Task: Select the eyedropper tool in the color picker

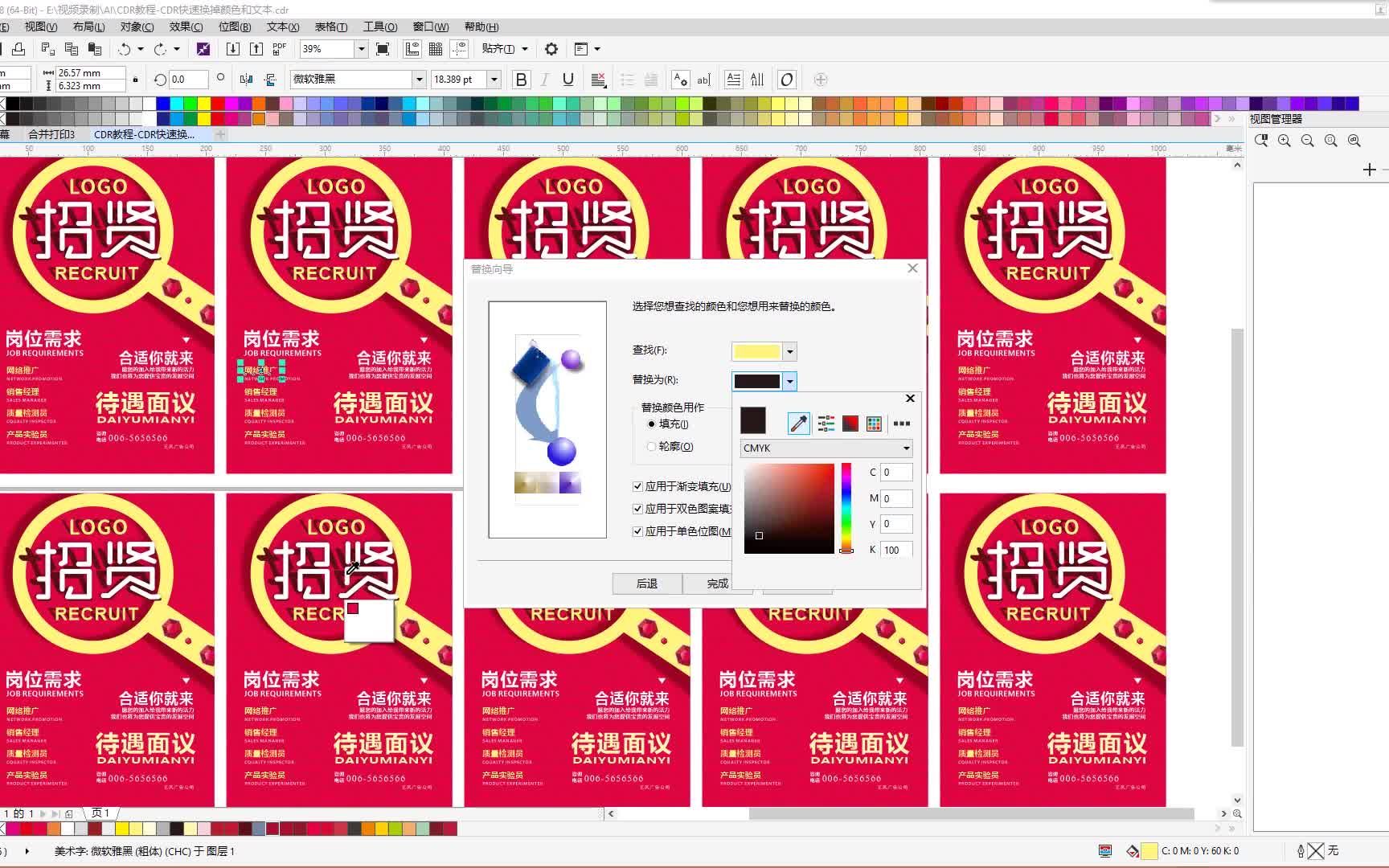Action: coord(797,423)
